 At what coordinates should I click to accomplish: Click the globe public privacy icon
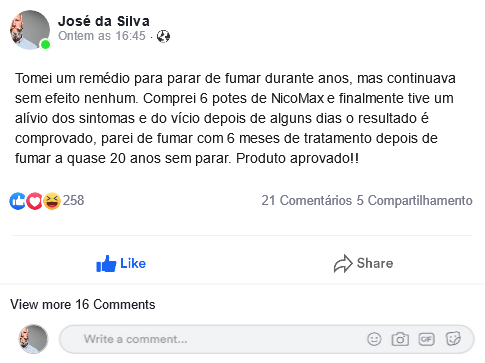point(163,36)
